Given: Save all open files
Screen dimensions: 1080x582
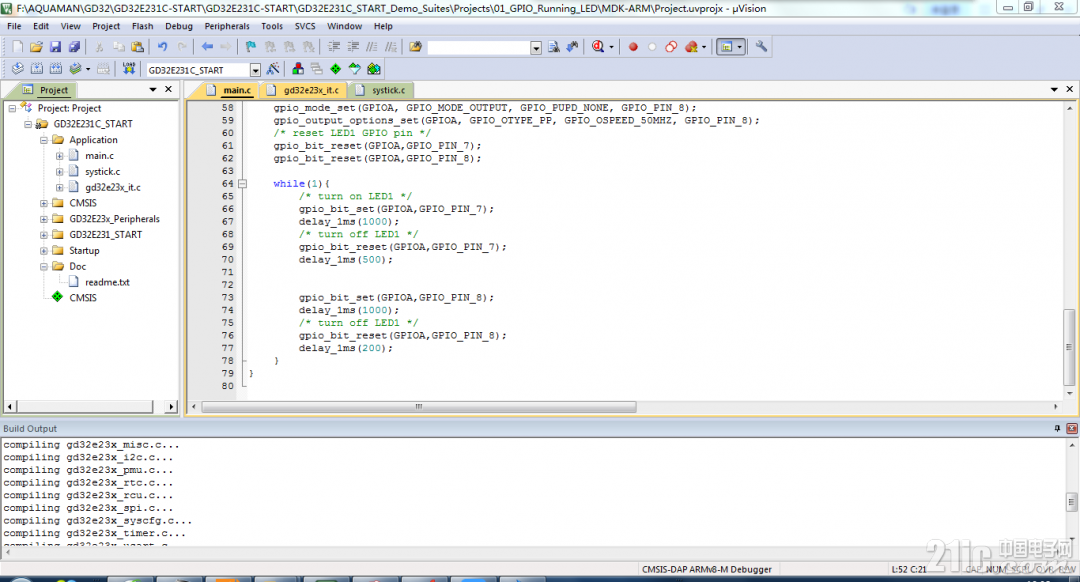Looking at the screenshot, I should click(74, 47).
